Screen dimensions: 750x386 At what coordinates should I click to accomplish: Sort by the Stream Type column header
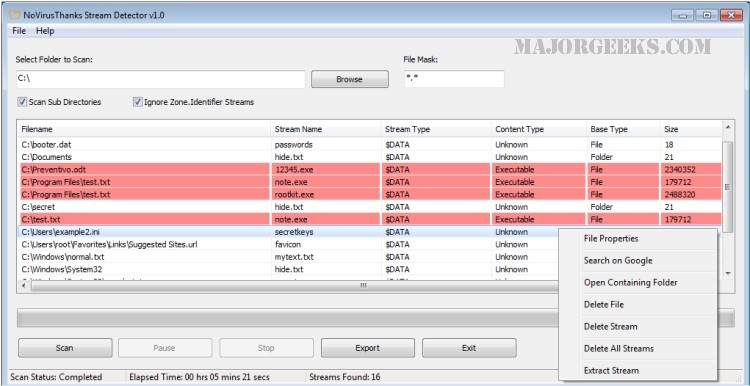pos(436,129)
